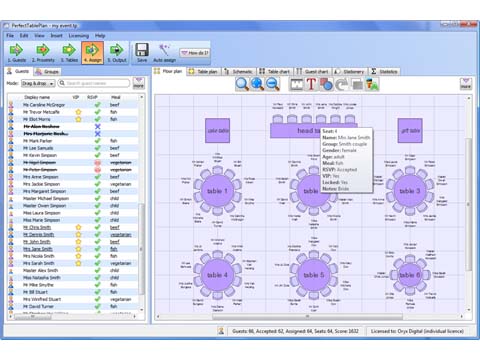Select table 3 on floor plan

410,191
